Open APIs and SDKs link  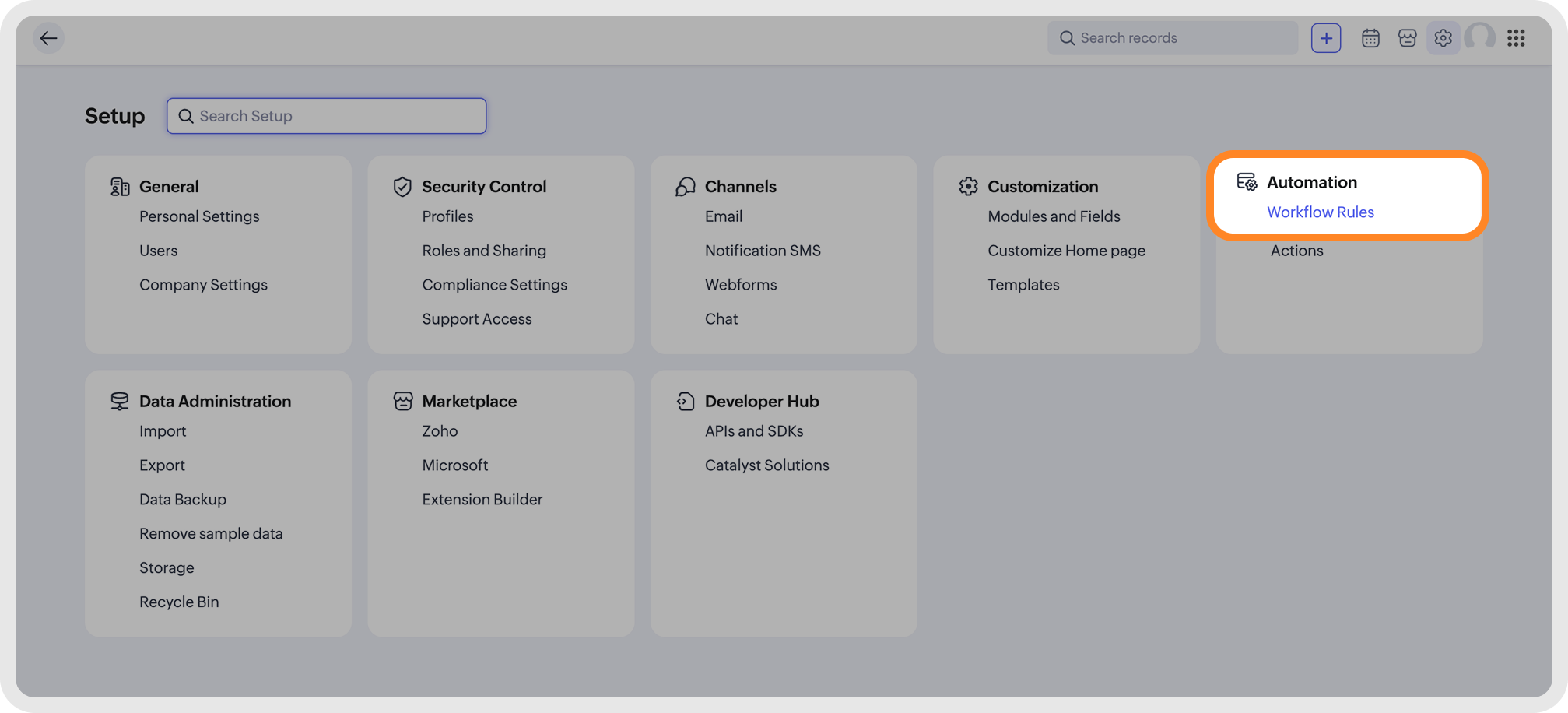pyautogui.click(x=753, y=431)
